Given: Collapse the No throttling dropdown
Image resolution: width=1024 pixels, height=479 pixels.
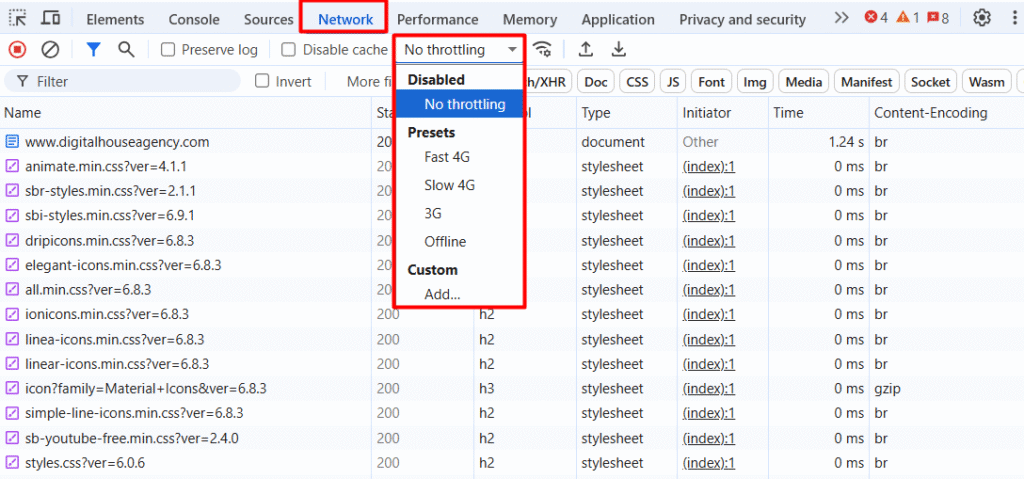Looking at the screenshot, I should click(x=460, y=49).
